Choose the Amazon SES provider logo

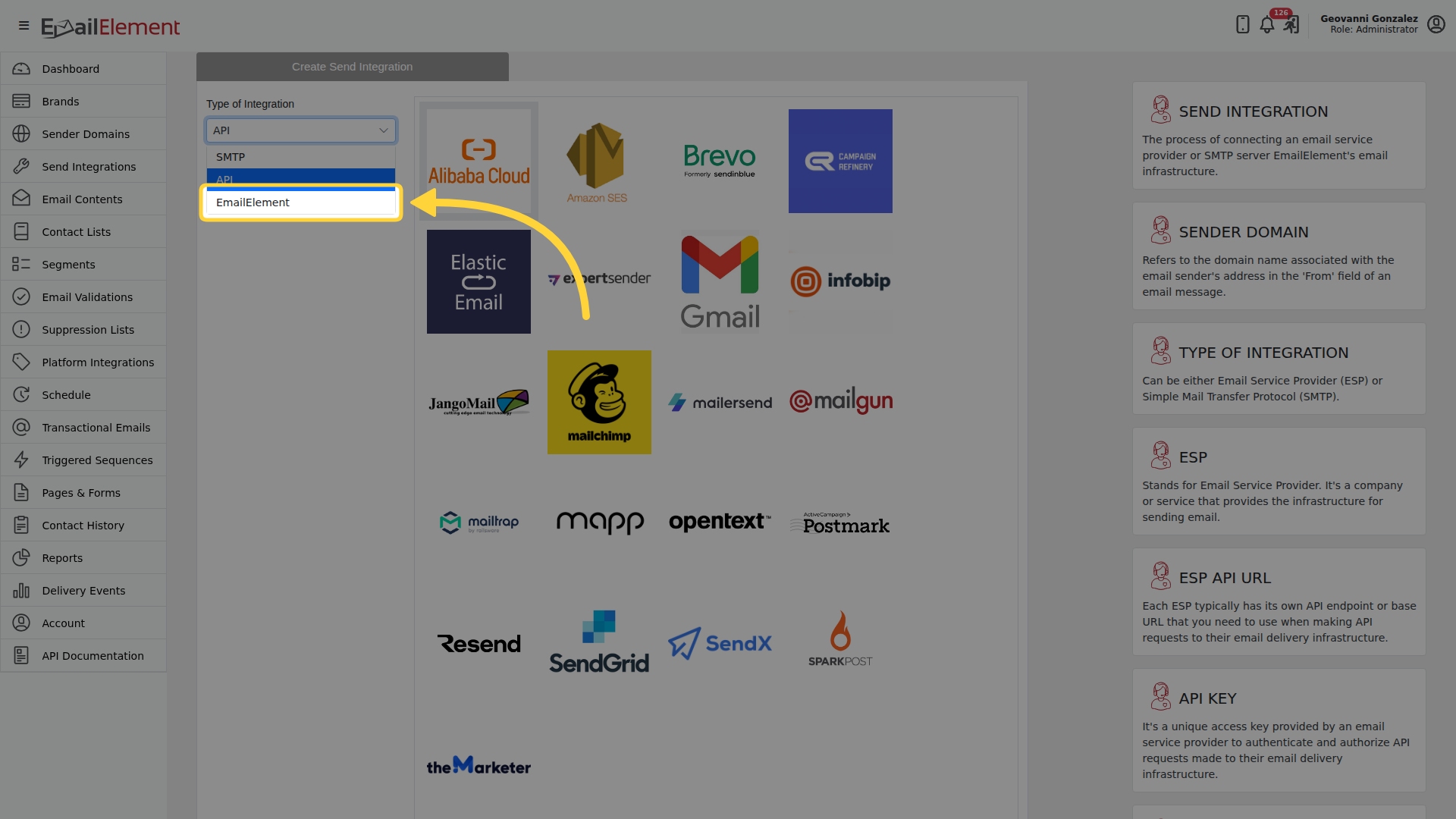598,162
